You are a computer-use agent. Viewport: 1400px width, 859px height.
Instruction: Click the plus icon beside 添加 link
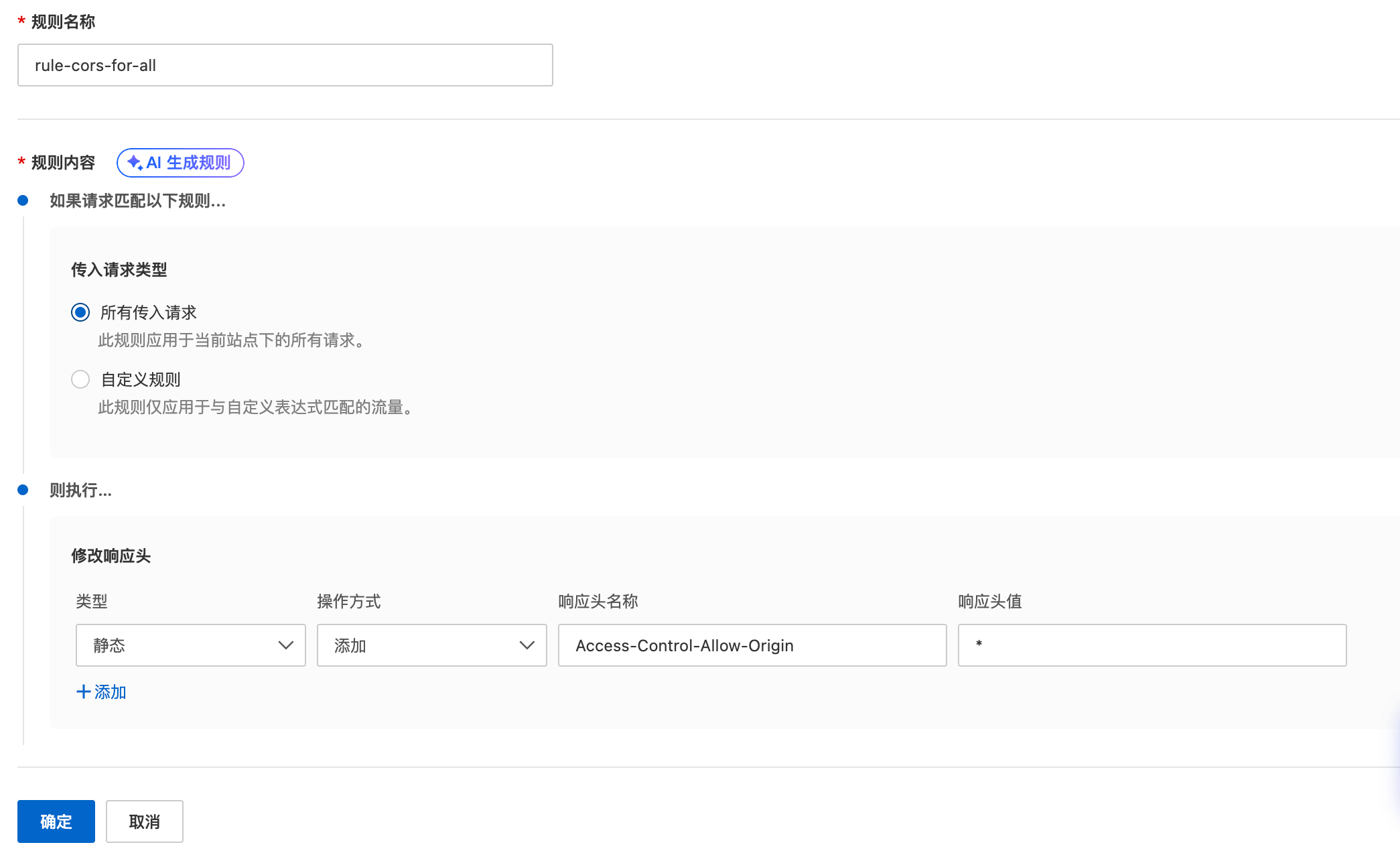83,692
